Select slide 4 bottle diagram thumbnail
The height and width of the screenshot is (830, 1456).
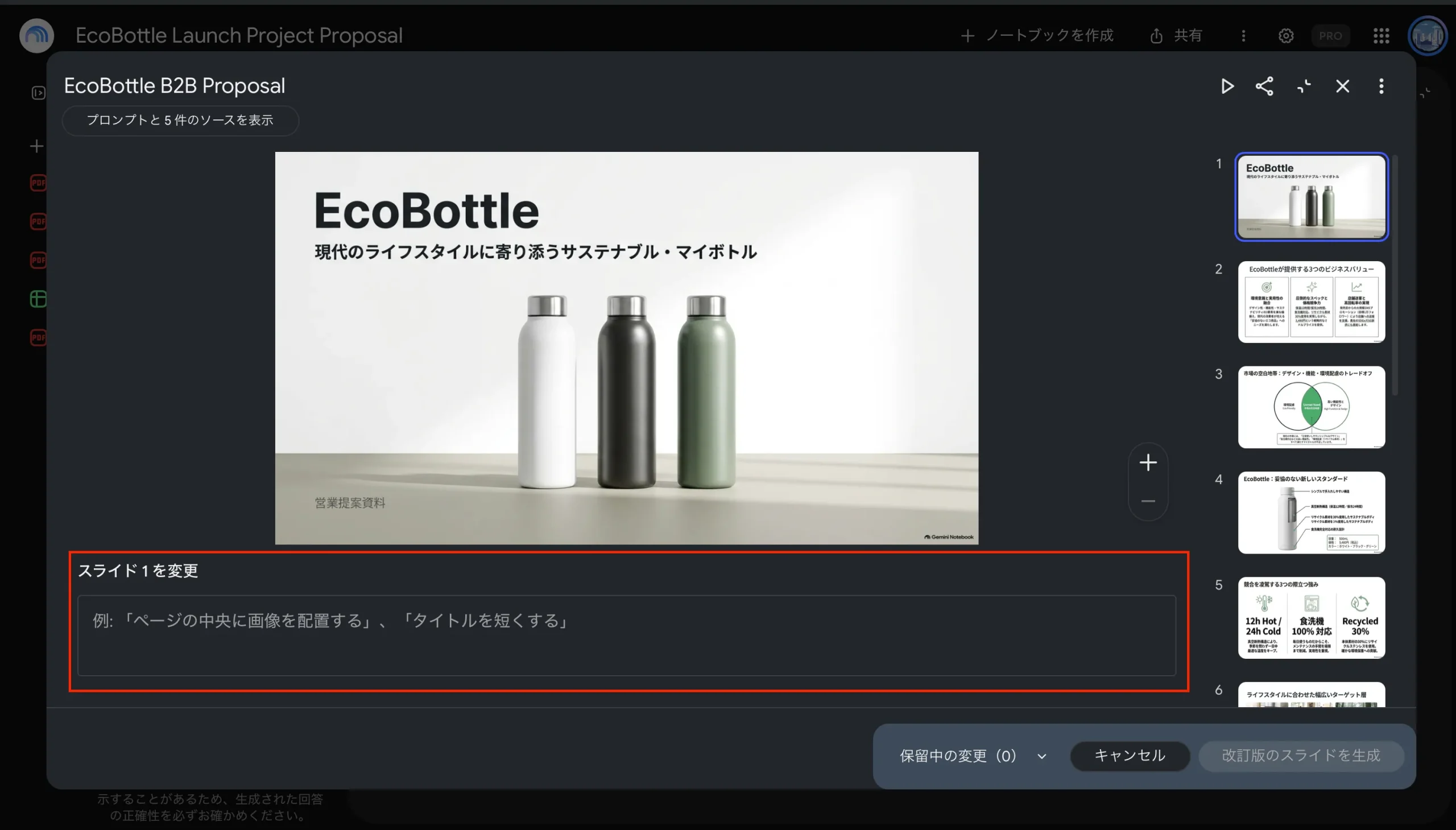1312,513
